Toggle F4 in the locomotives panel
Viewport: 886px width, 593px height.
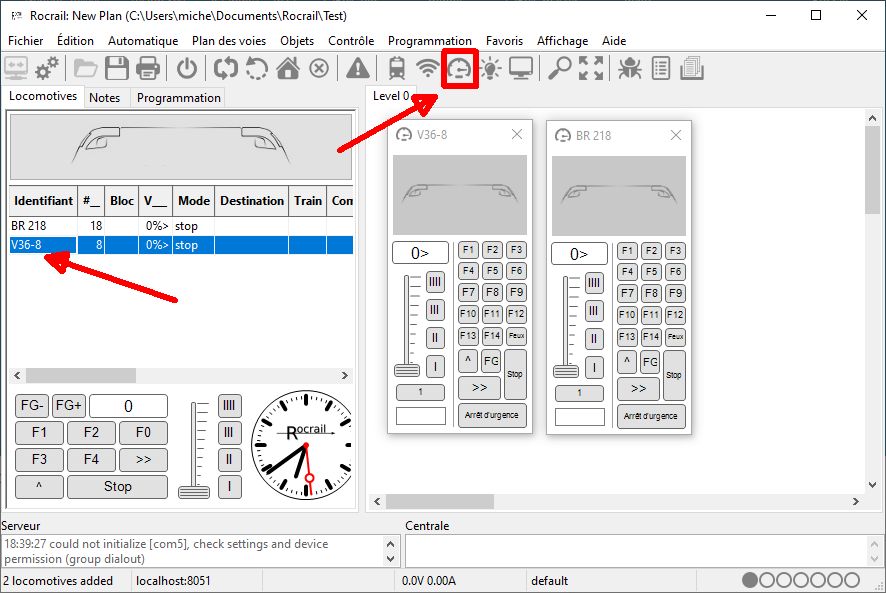tap(91, 459)
